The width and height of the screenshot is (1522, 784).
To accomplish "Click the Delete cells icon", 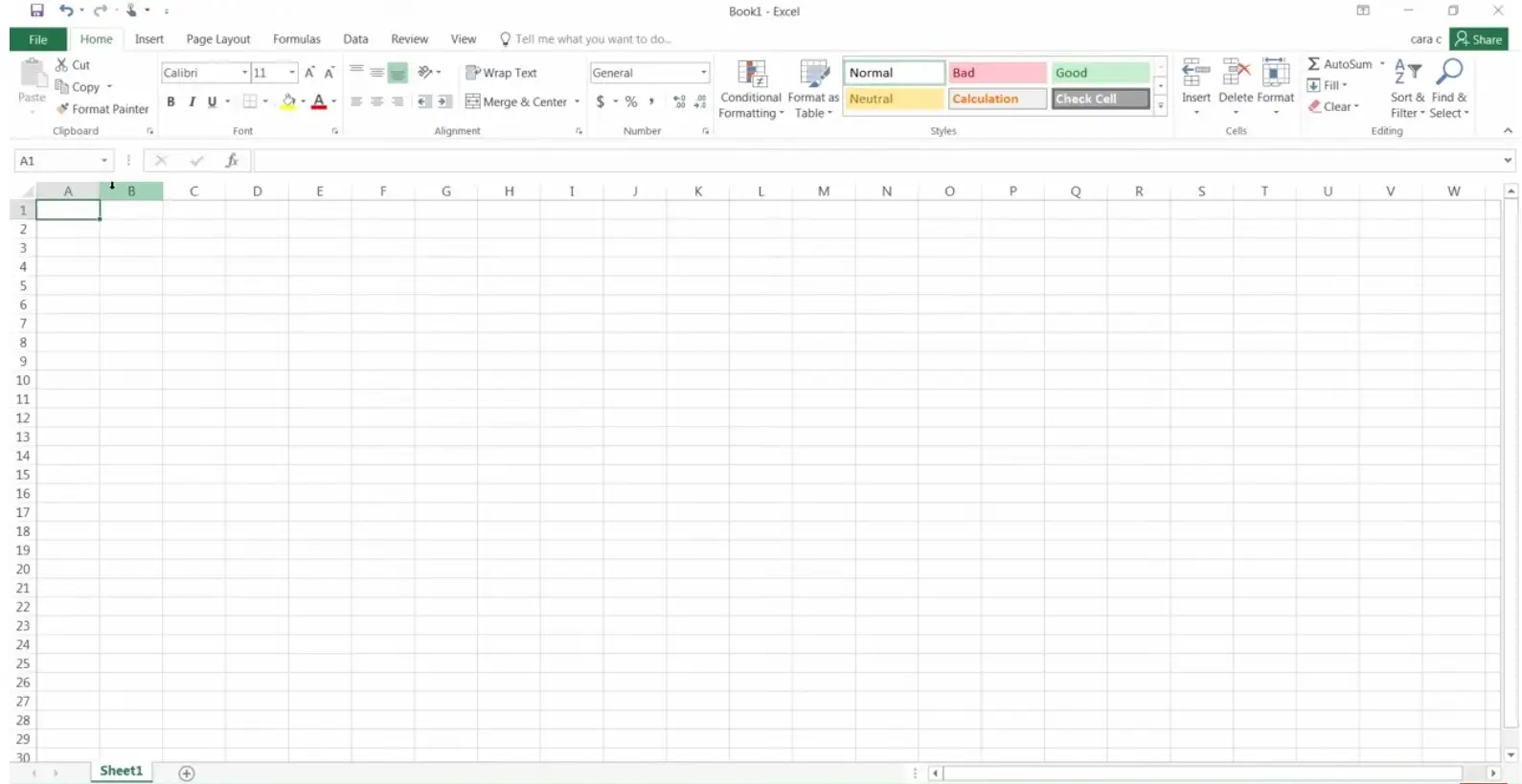I will 1236,73.
